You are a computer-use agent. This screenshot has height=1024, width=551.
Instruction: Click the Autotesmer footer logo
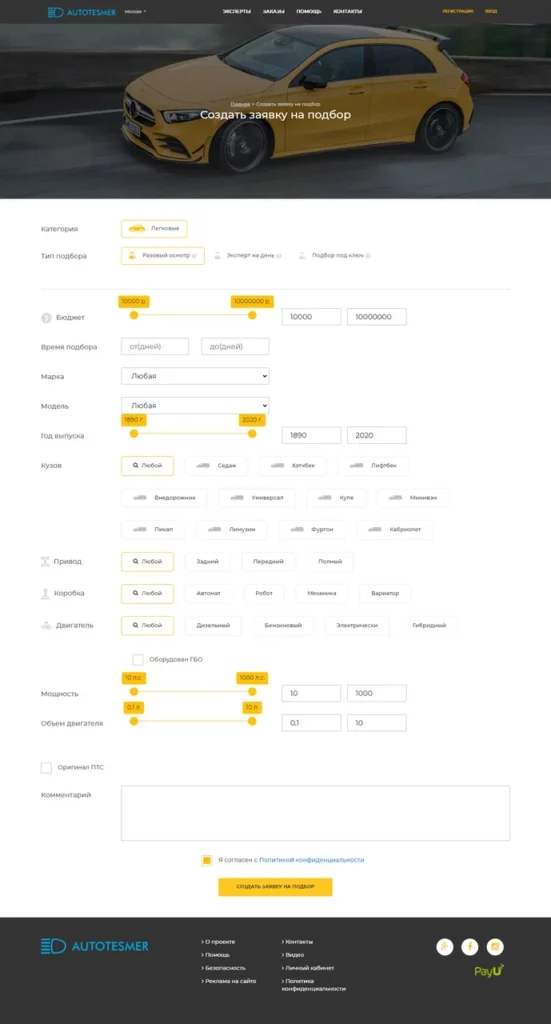coord(95,946)
